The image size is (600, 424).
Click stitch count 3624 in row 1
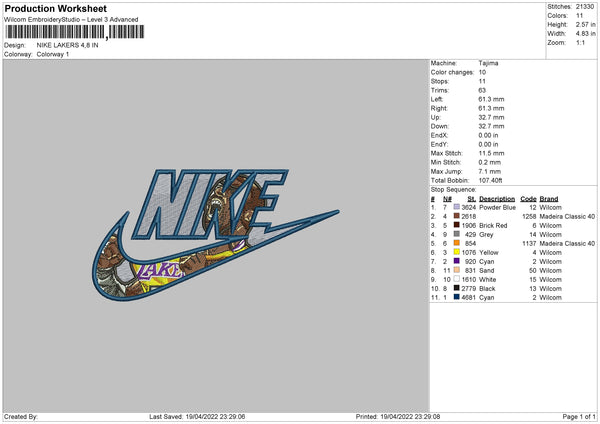point(469,207)
